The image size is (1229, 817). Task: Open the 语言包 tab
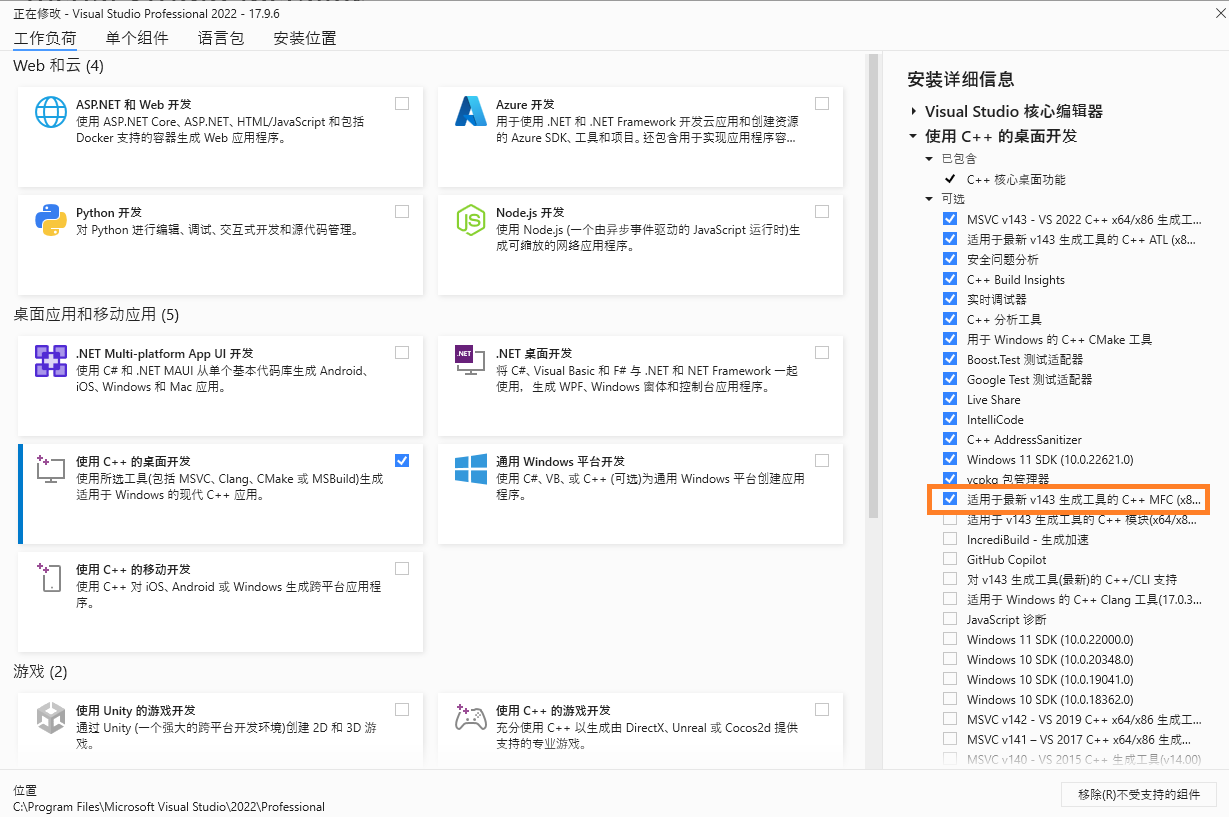point(221,38)
